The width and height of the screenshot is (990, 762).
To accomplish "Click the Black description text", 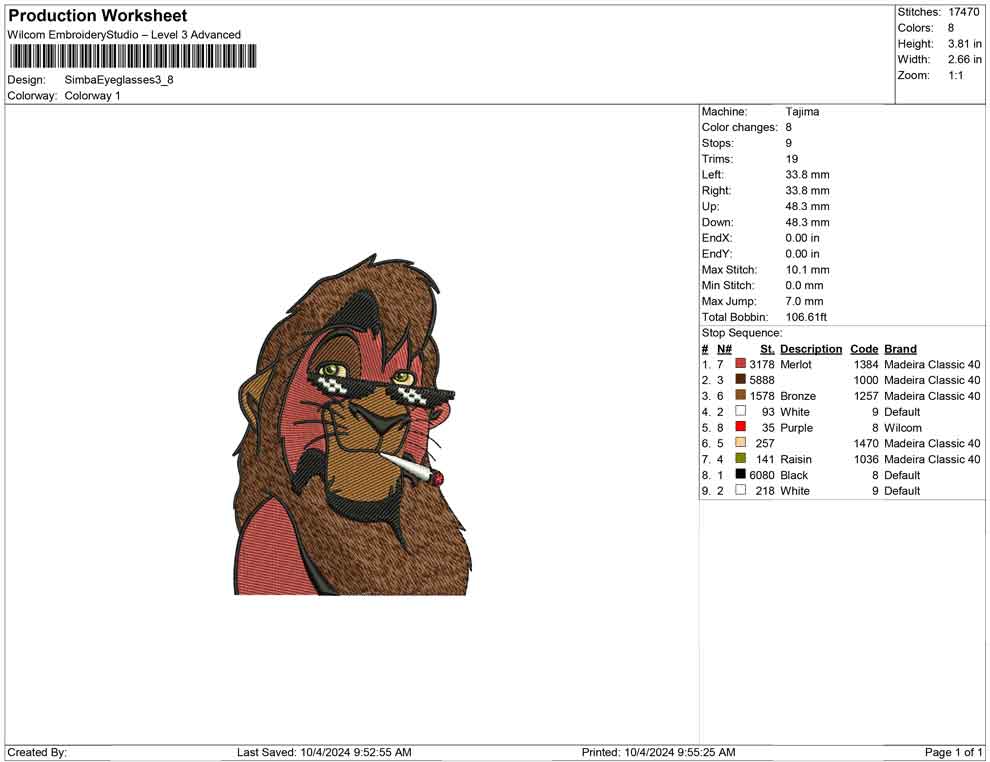I will coord(794,475).
